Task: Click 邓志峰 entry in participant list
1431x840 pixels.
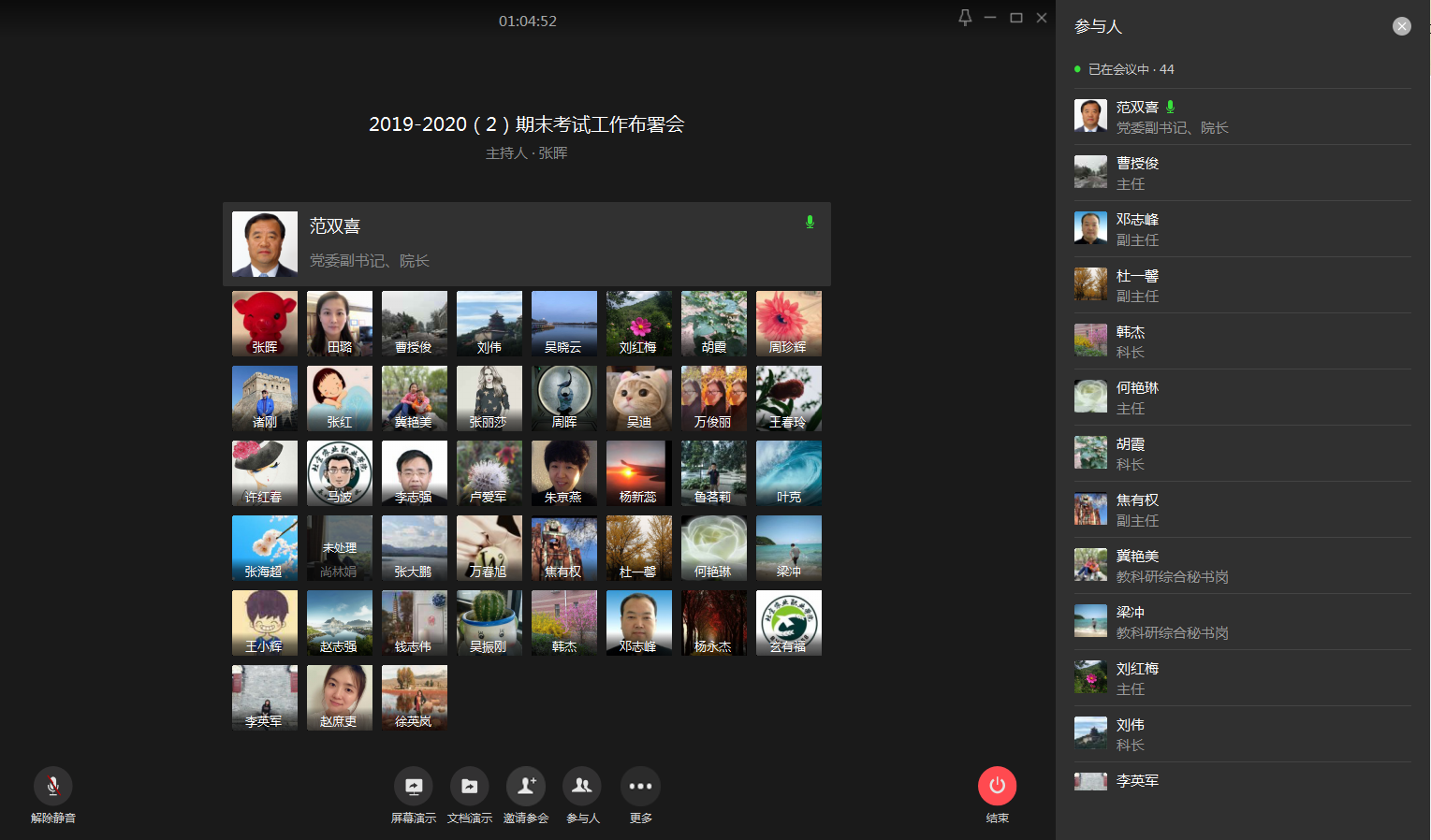Action: tap(1241, 229)
